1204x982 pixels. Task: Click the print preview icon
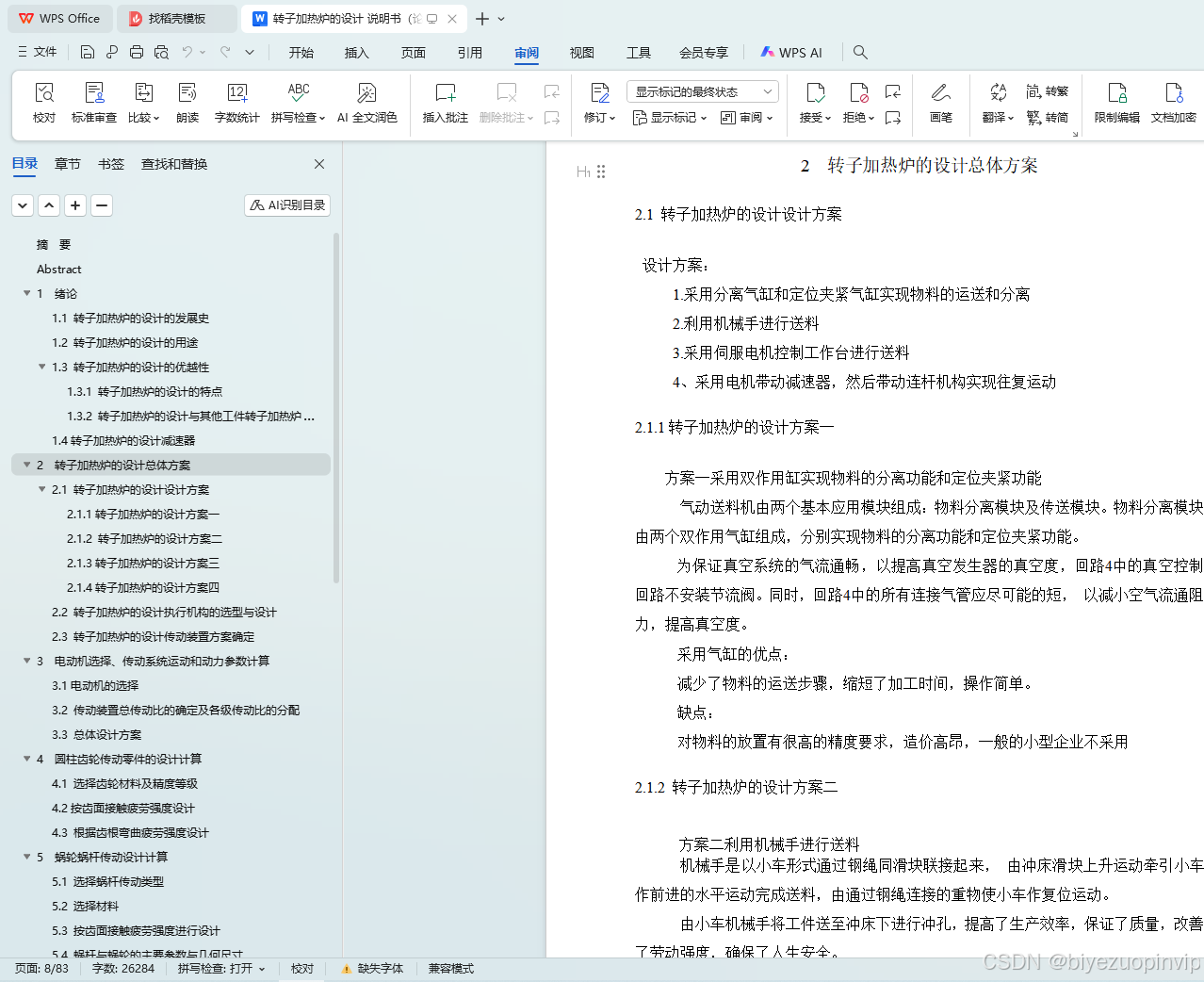tap(161, 52)
